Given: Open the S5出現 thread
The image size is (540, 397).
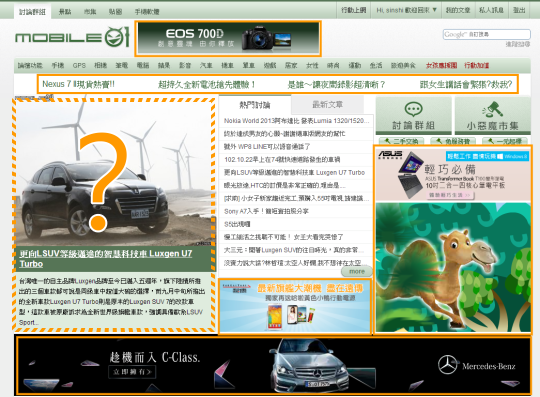Looking at the screenshot, I should [x=237, y=224].
